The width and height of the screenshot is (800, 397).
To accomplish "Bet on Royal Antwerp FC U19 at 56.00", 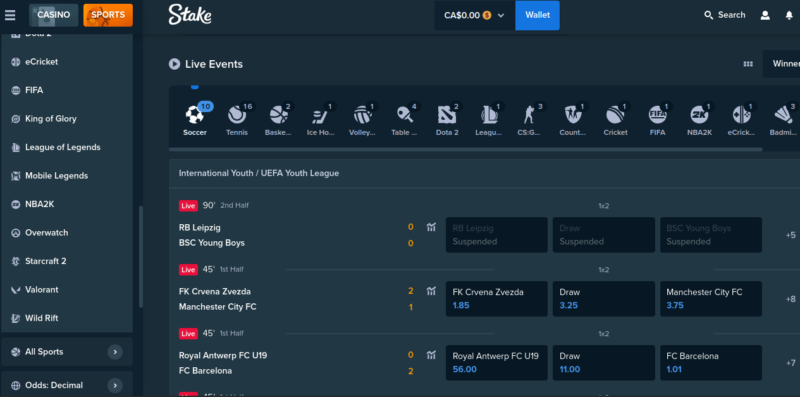I will (x=496, y=362).
